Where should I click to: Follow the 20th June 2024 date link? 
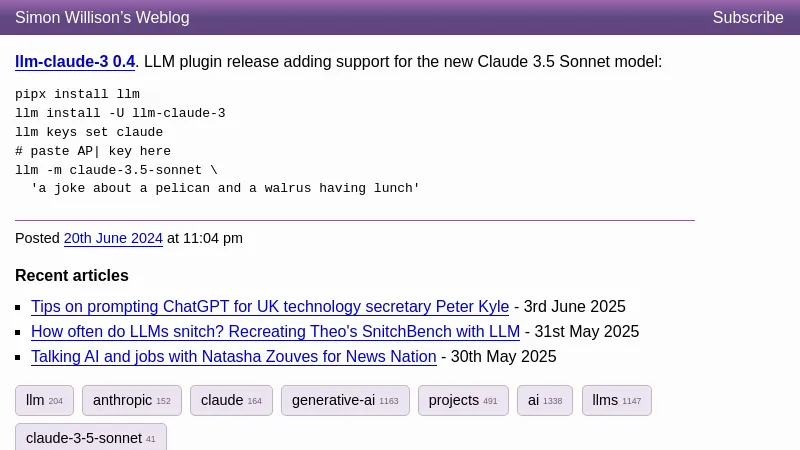point(113,238)
